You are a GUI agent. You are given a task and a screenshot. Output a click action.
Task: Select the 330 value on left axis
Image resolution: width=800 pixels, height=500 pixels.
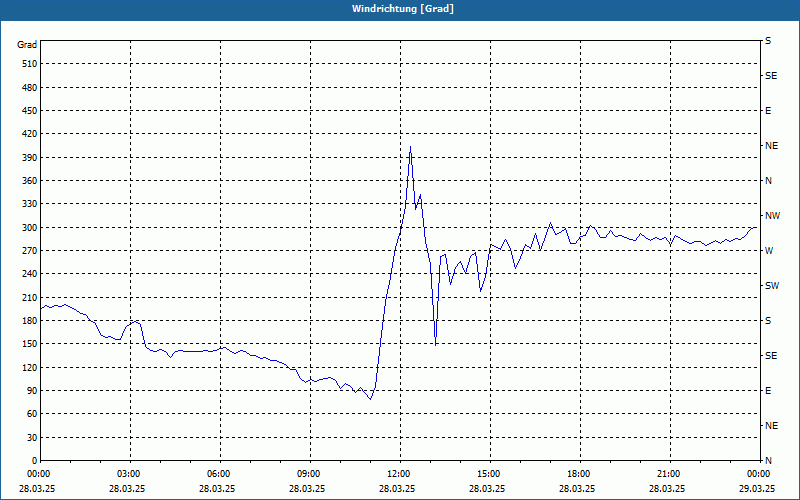pyautogui.click(x=30, y=204)
